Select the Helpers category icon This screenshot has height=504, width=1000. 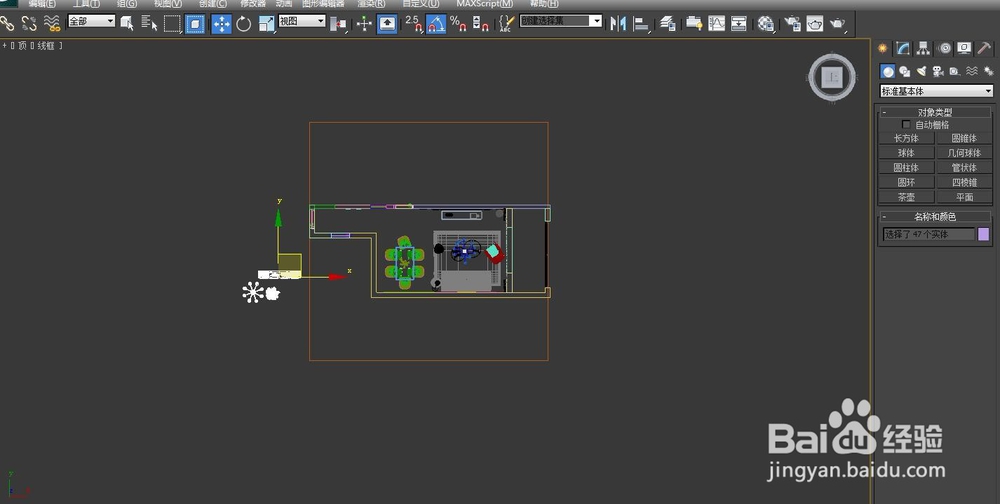pos(955,71)
